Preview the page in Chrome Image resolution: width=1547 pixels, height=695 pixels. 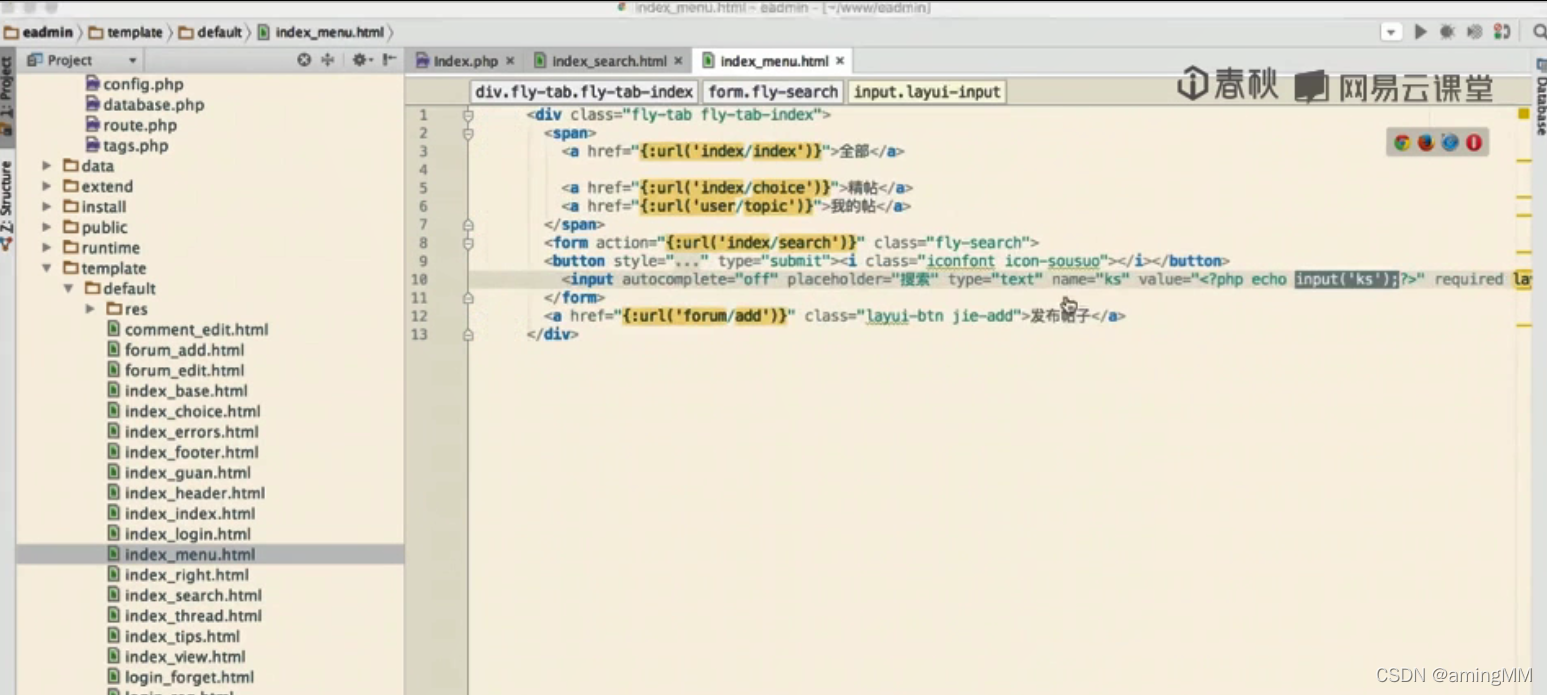[1402, 143]
